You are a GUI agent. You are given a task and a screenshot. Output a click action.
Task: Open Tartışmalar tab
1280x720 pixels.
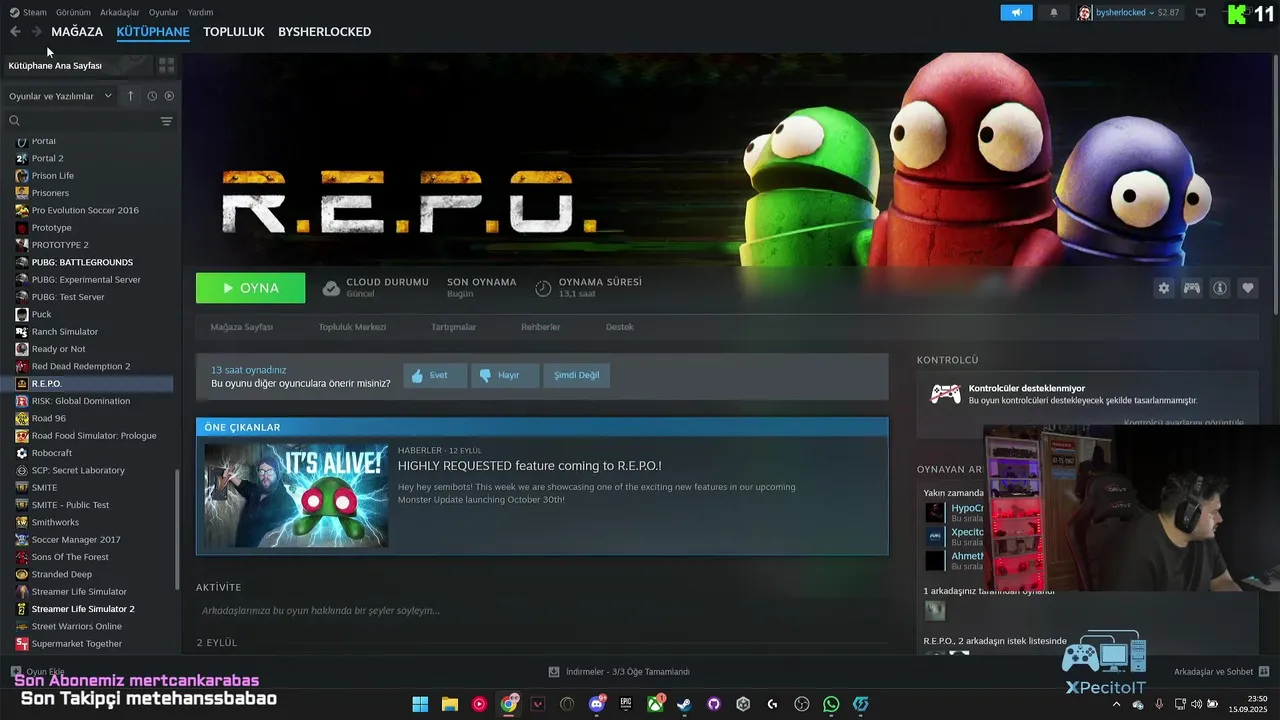tap(453, 327)
